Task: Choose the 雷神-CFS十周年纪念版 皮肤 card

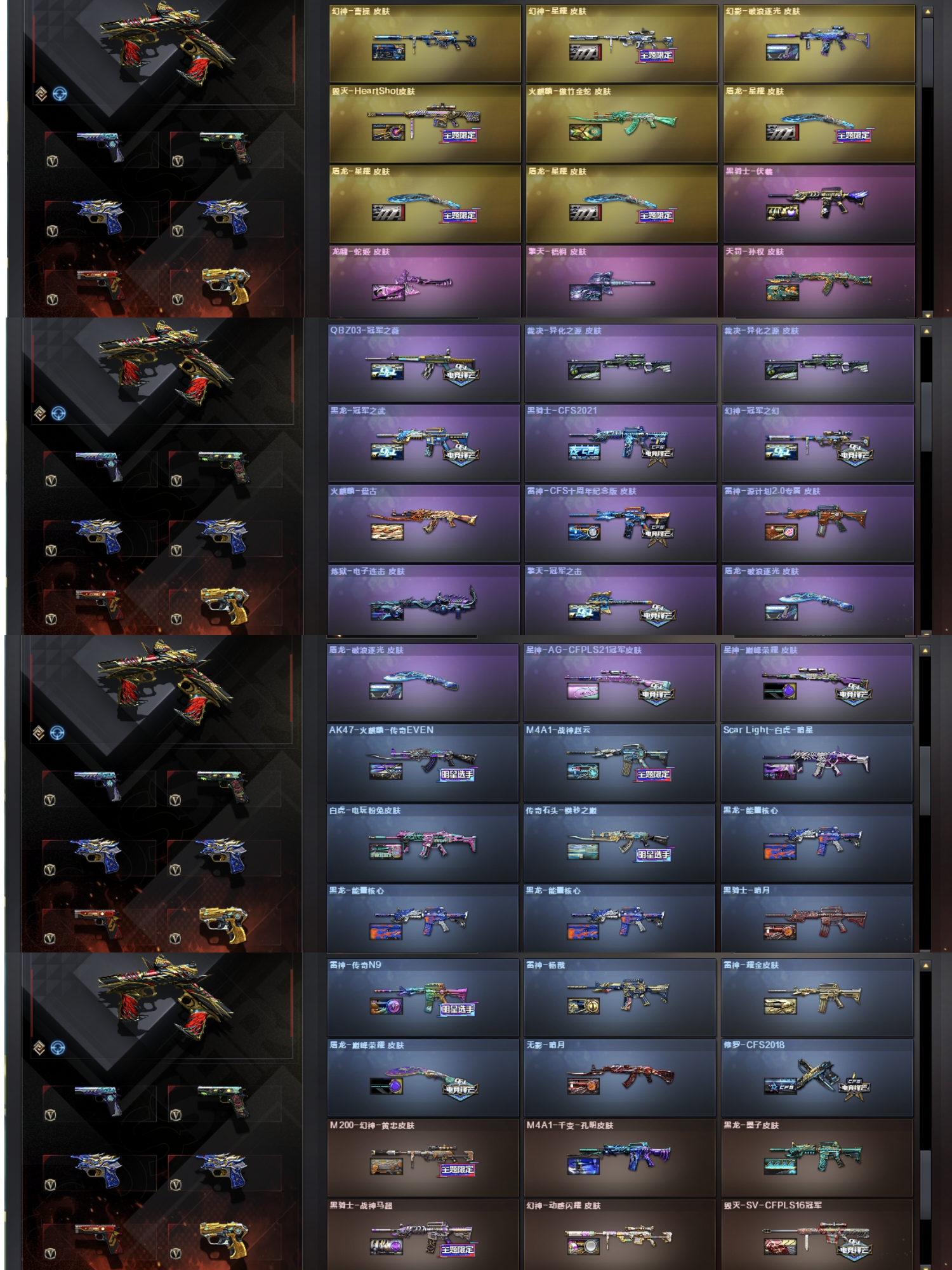Action: point(621,523)
